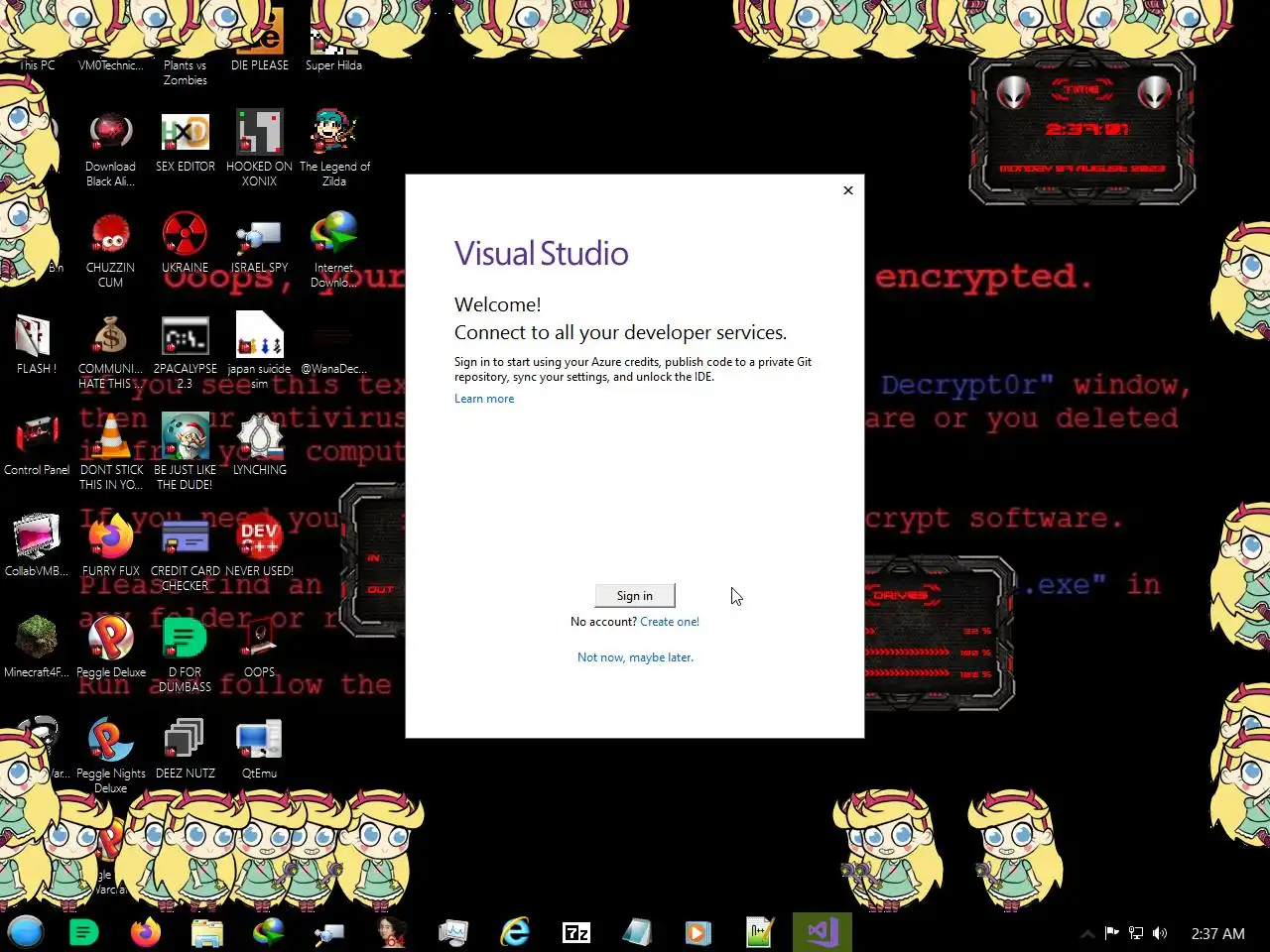Image resolution: width=1270 pixels, height=952 pixels.
Task: Open the NEVER USED! Dev-C++ icon
Action: click(260, 546)
